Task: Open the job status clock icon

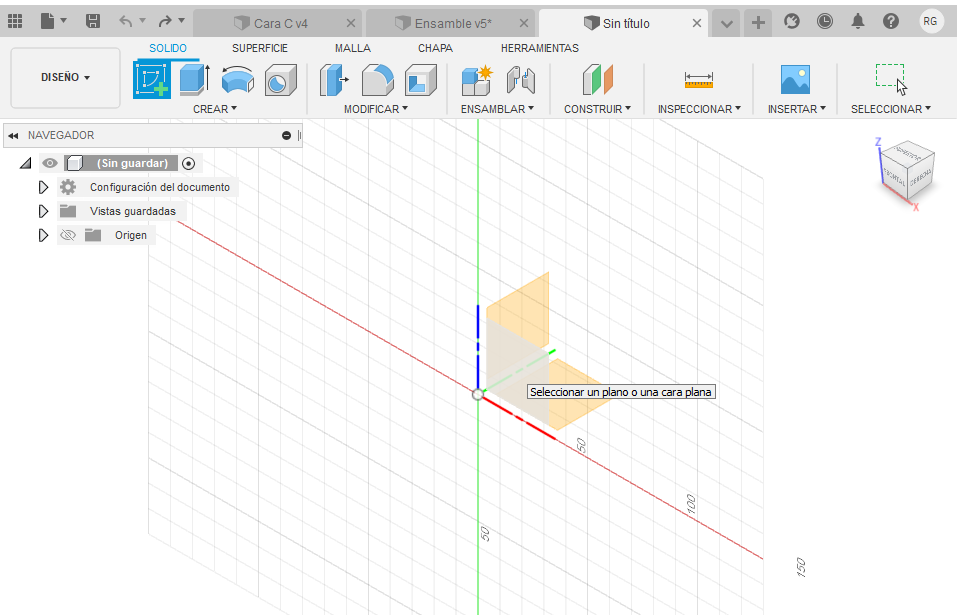Action: coord(825,22)
